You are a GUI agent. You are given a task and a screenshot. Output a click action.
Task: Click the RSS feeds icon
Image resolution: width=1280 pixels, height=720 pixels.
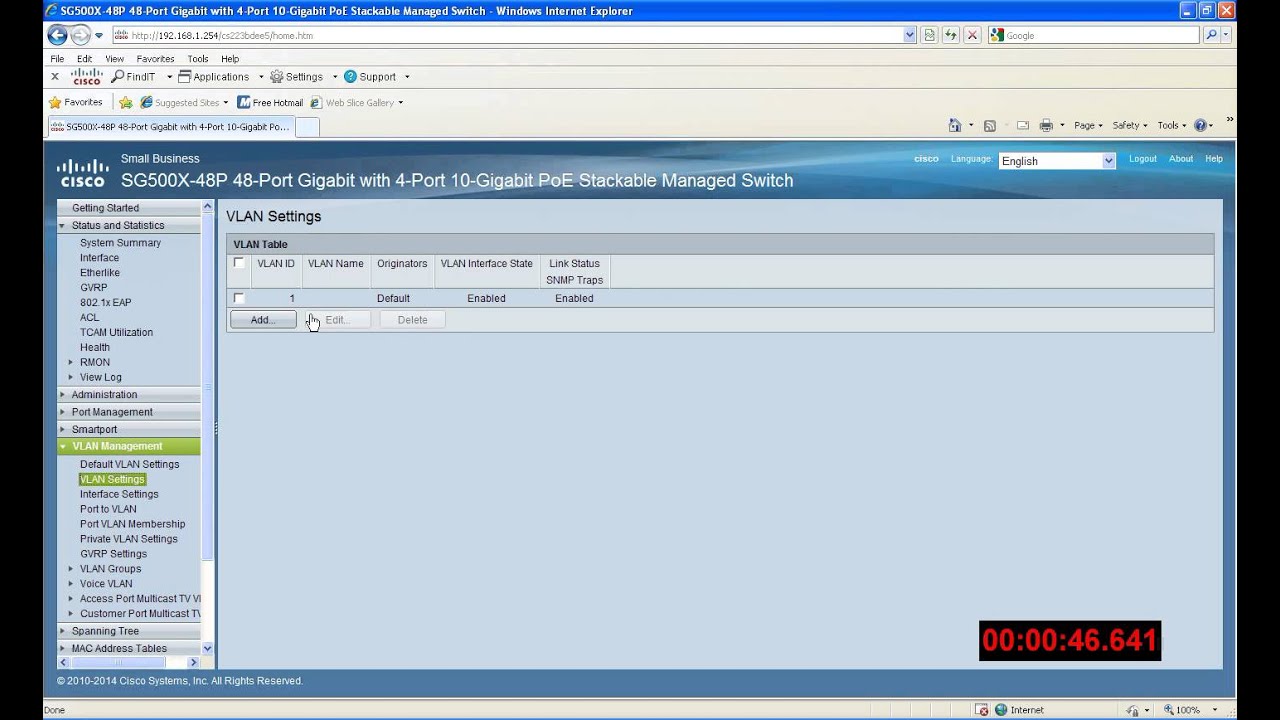pyautogui.click(x=990, y=125)
